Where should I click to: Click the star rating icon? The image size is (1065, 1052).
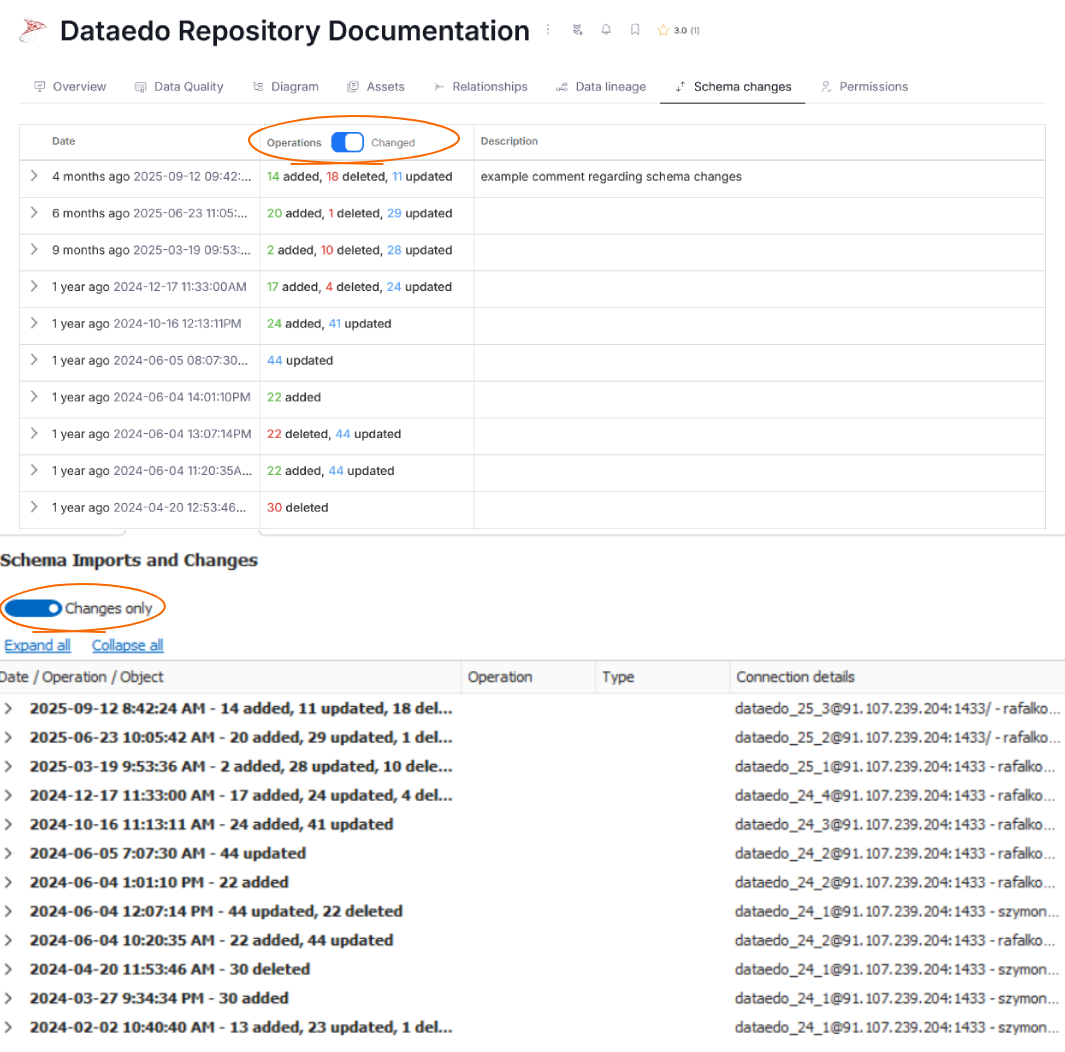coord(662,30)
